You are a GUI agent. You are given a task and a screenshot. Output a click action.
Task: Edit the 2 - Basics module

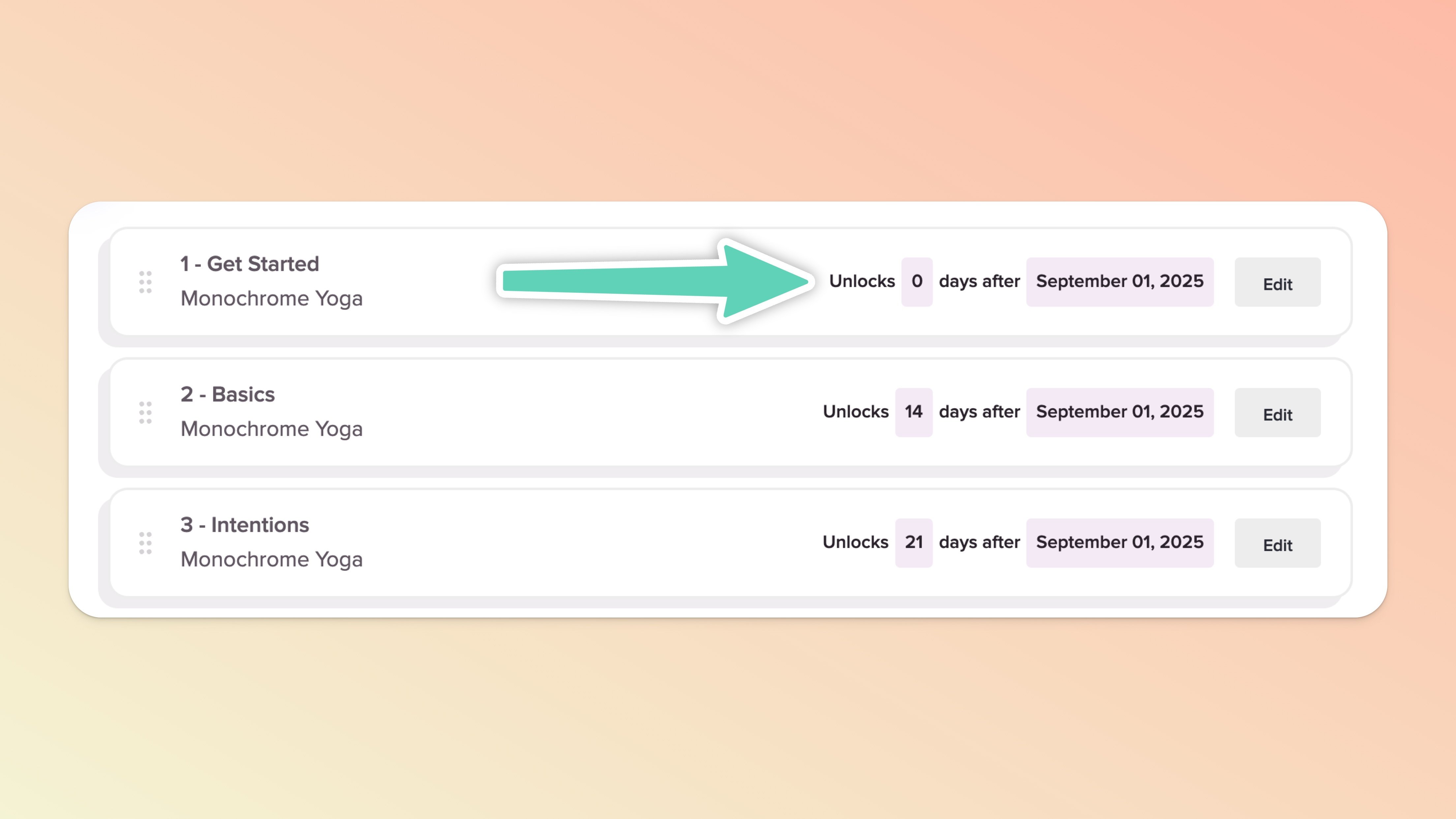(x=1277, y=413)
